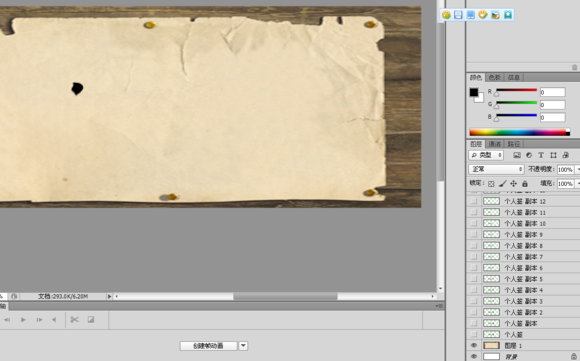Switch to the 通道 channels tab
Screen dimensions: 580x361
(495, 144)
